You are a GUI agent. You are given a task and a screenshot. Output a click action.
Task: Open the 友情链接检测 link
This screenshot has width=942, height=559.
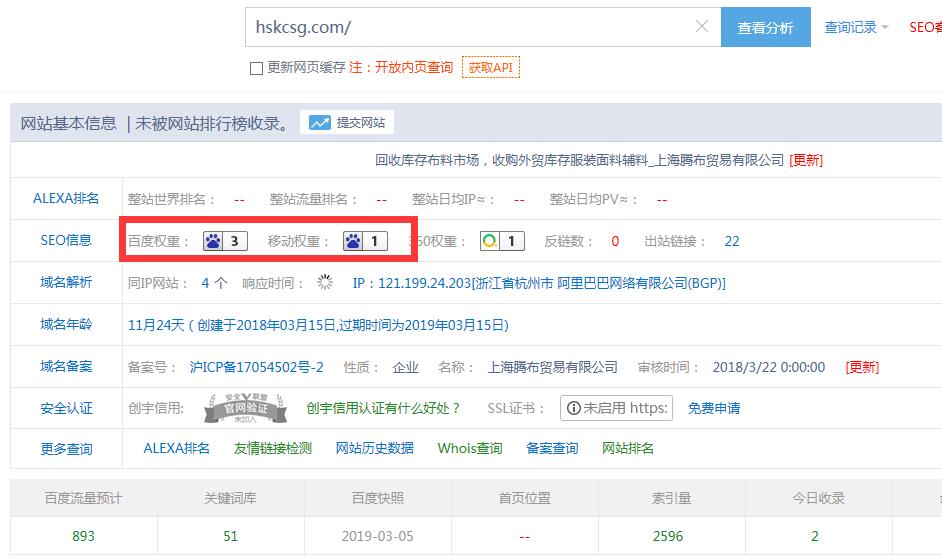(273, 448)
